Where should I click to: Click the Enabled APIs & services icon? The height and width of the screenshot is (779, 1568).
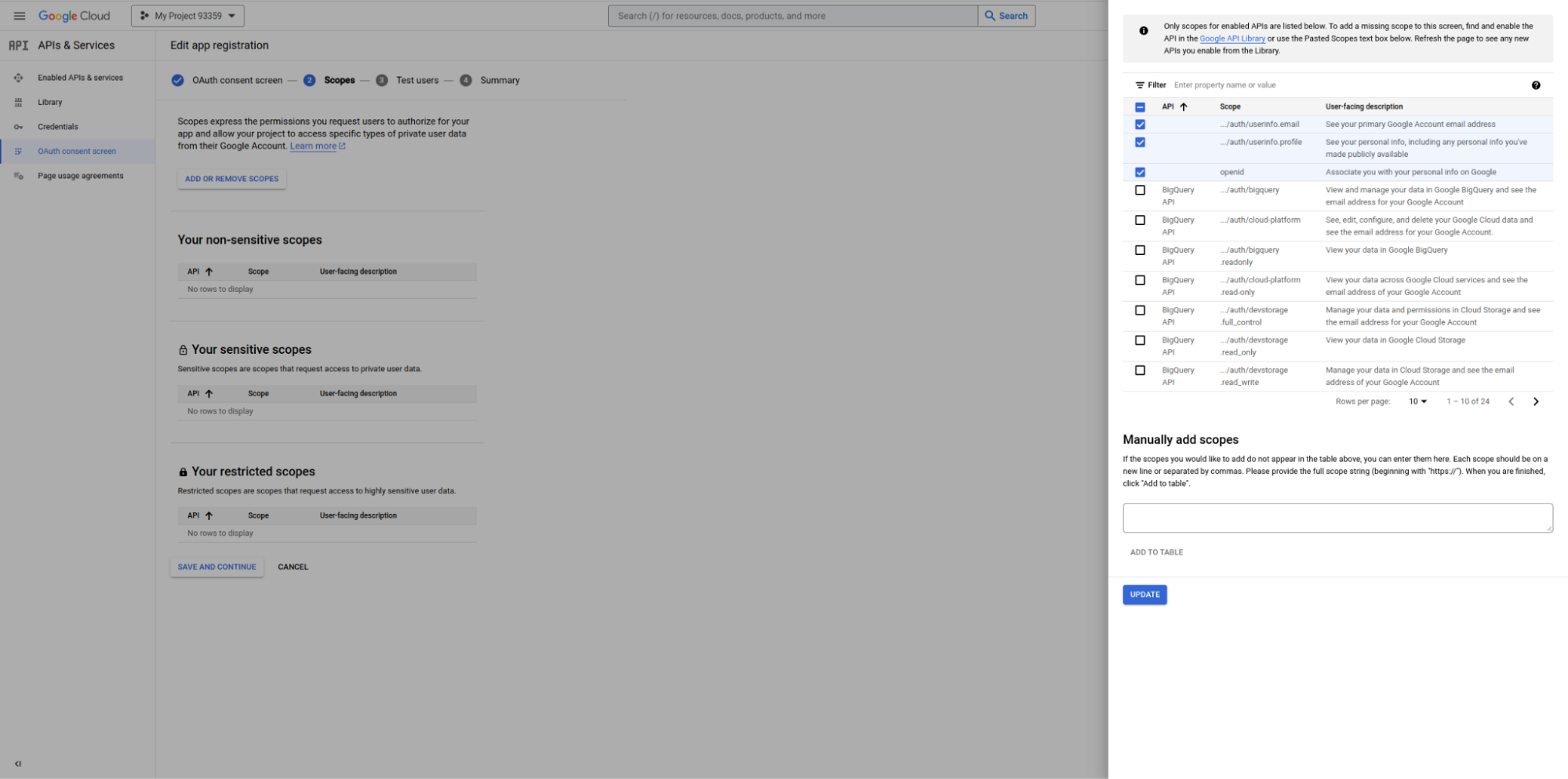click(x=18, y=78)
